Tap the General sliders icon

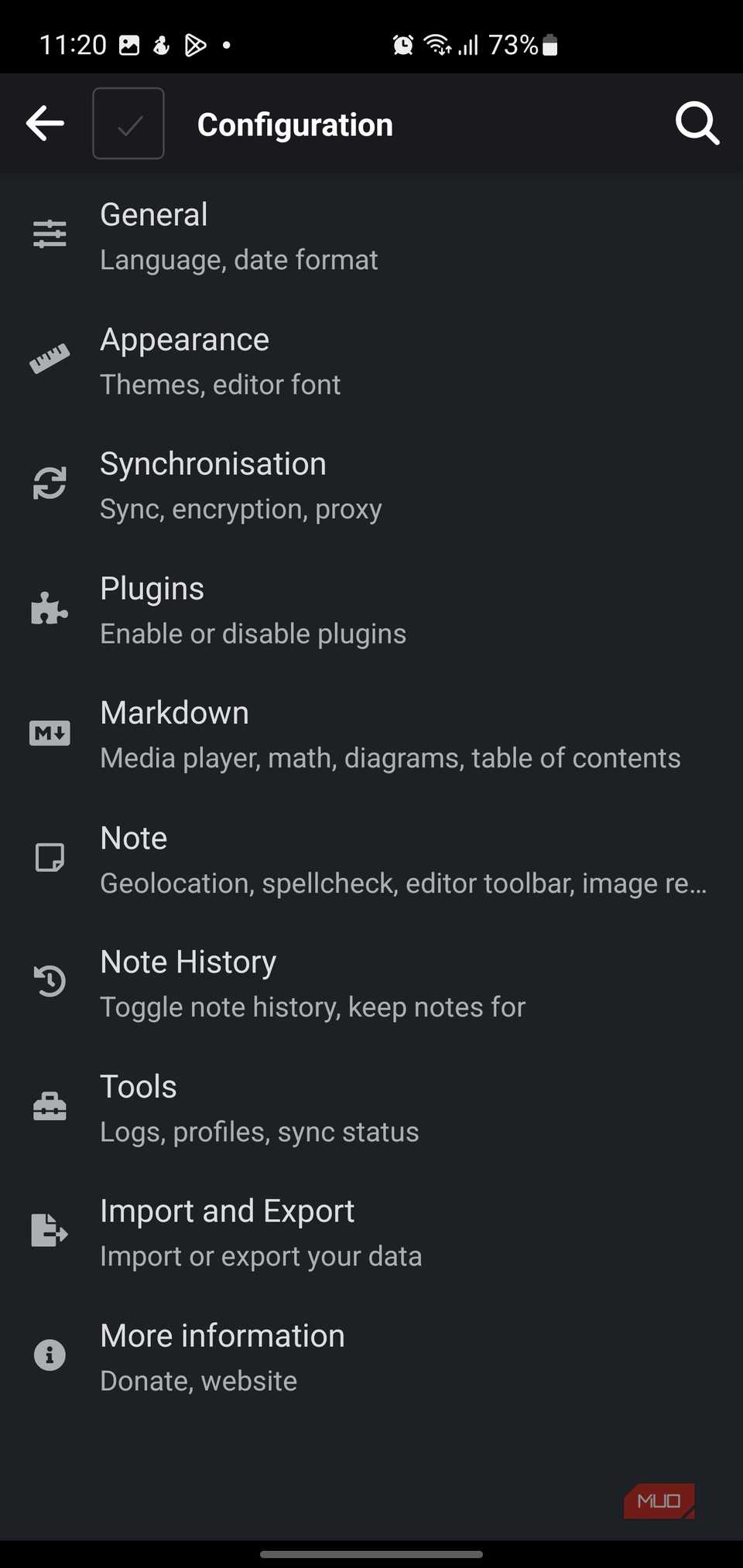(50, 234)
